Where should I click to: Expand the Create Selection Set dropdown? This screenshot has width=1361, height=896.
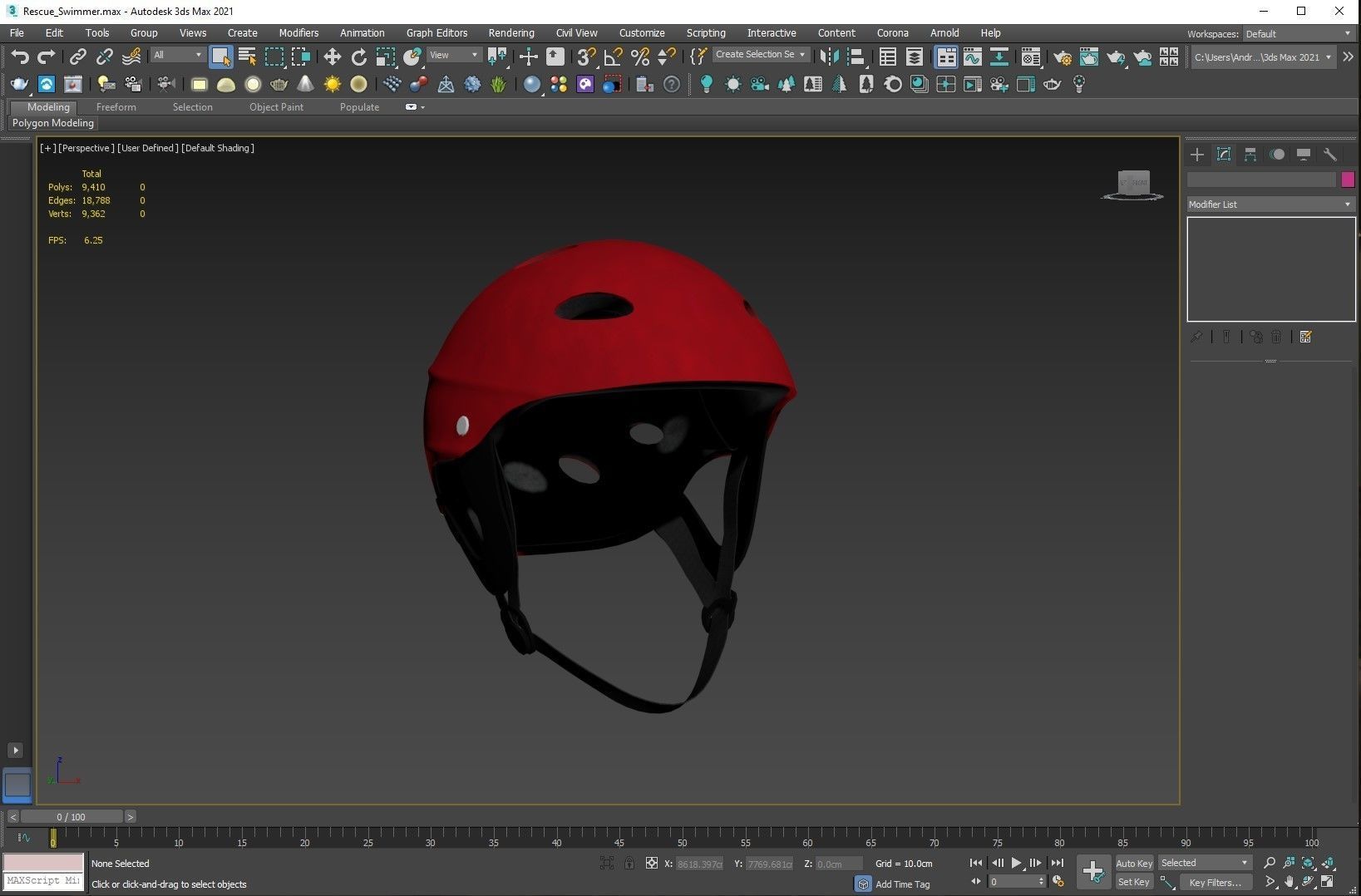[x=761, y=54]
